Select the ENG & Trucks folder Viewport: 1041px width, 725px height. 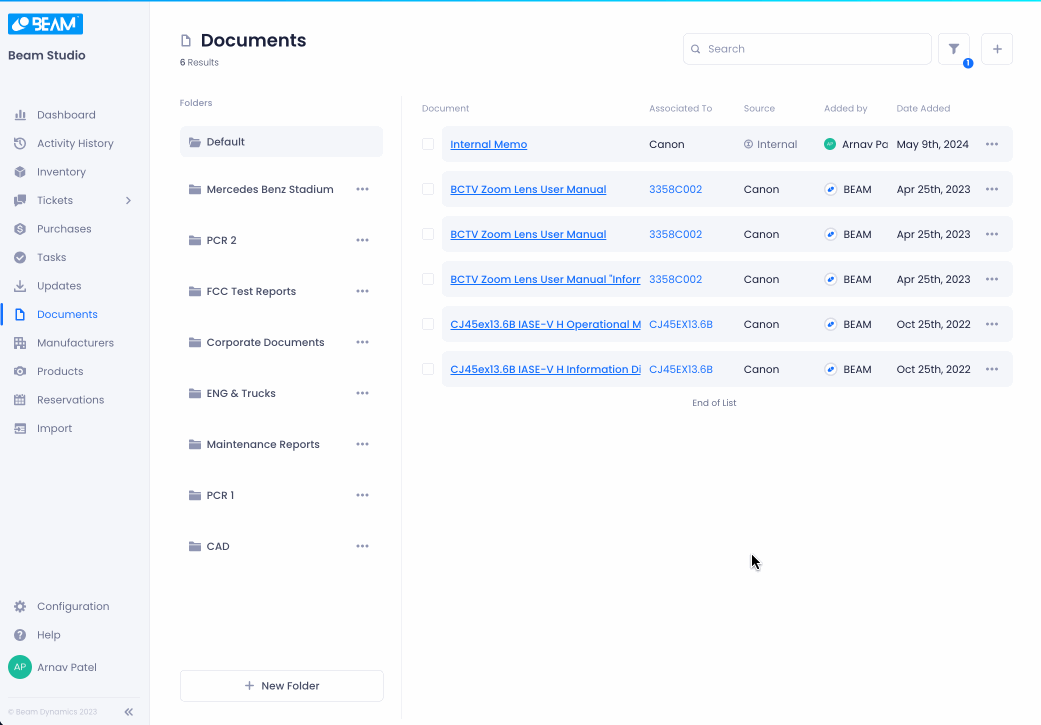pyautogui.click(x=240, y=393)
